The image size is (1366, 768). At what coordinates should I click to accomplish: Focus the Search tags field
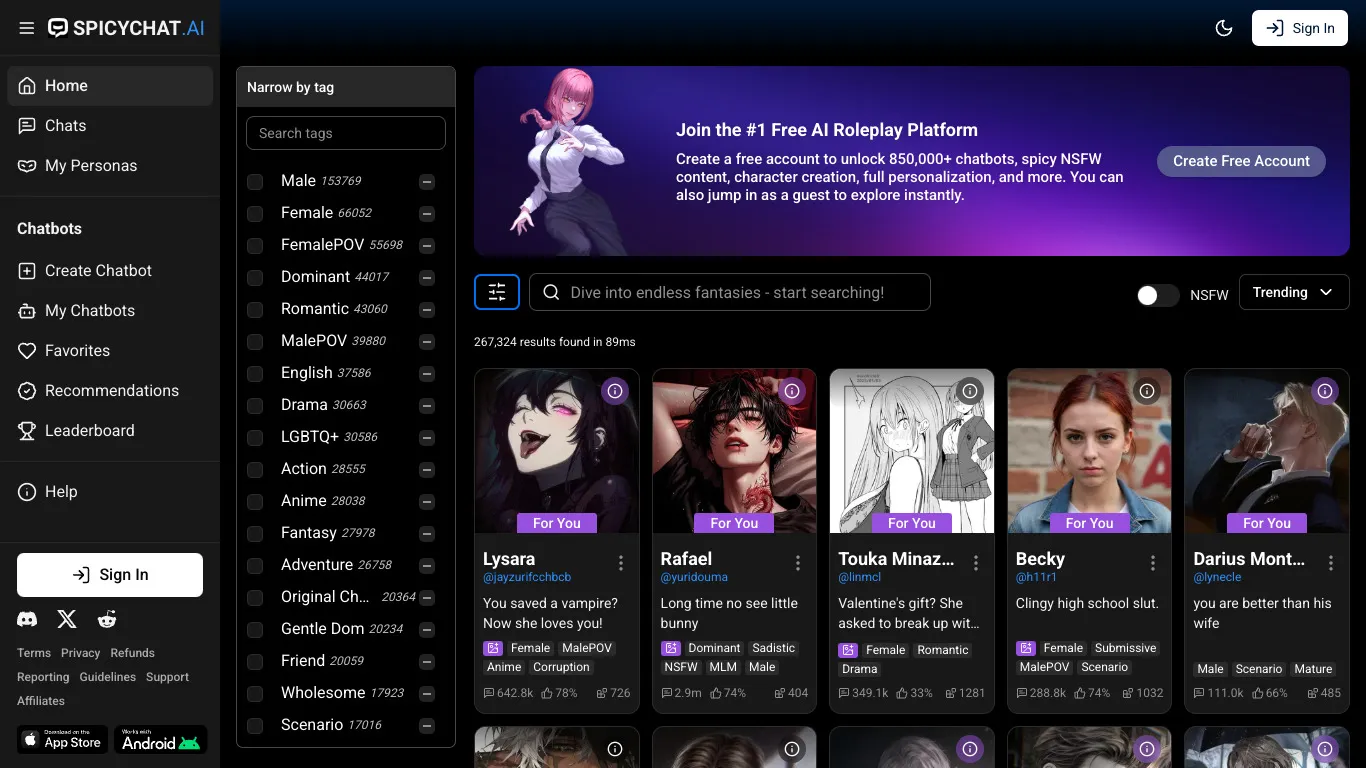pos(346,133)
